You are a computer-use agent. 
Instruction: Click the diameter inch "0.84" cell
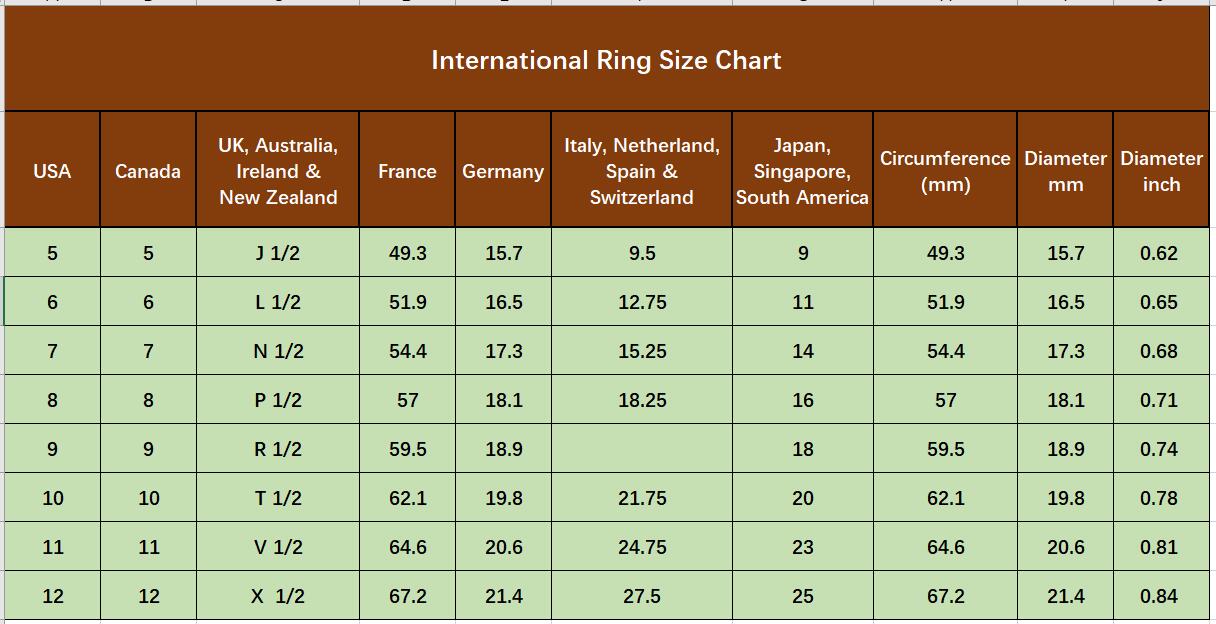tap(1159, 596)
